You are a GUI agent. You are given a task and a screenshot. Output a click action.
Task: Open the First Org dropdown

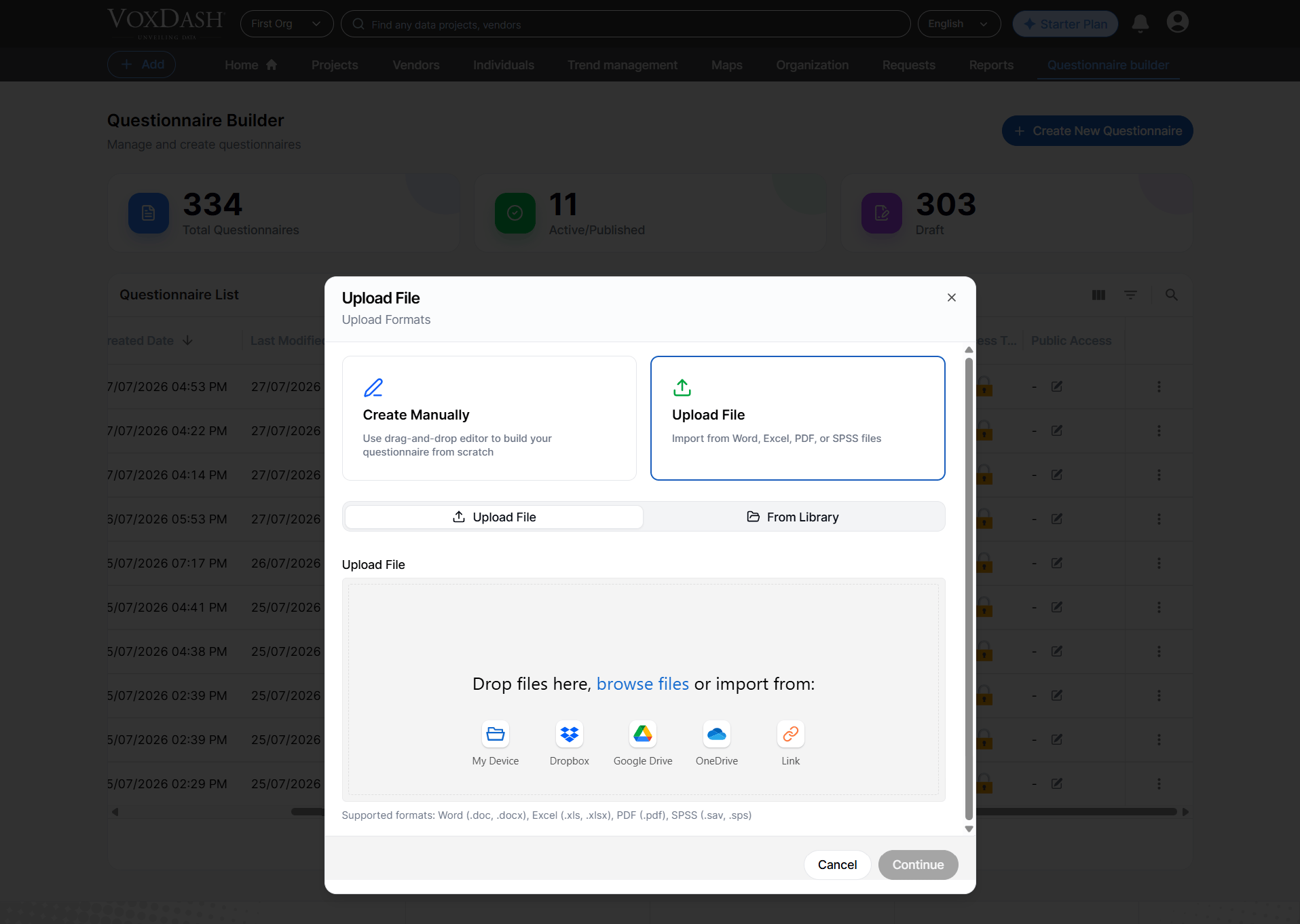click(x=286, y=24)
